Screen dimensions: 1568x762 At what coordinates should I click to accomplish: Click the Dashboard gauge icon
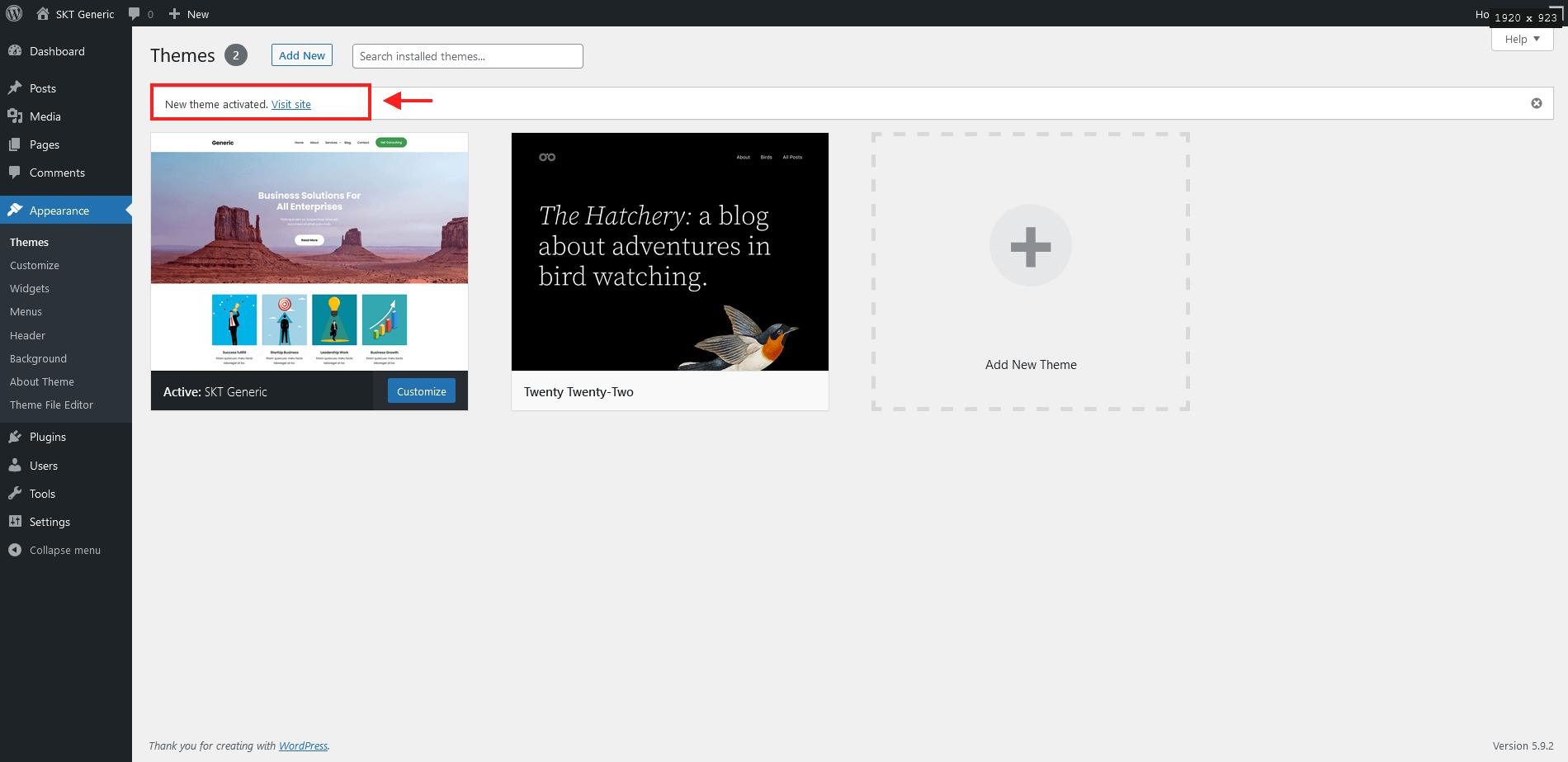pyautogui.click(x=15, y=50)
